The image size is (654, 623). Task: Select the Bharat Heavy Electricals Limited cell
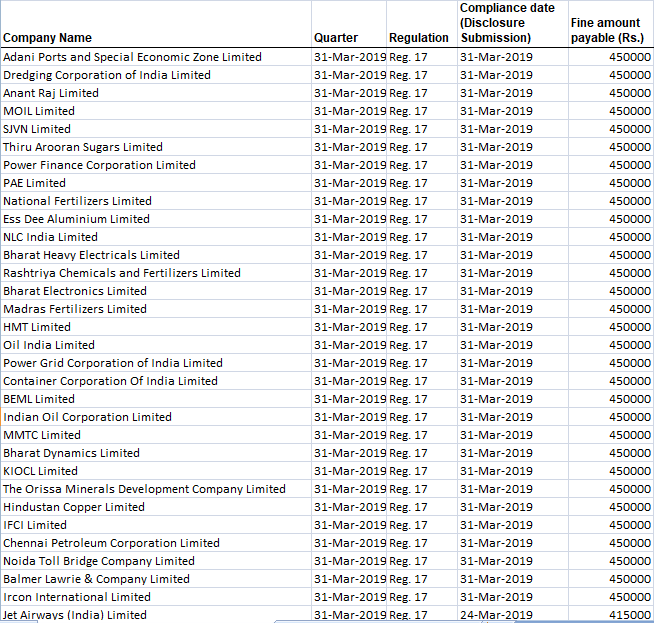(91, 255)
